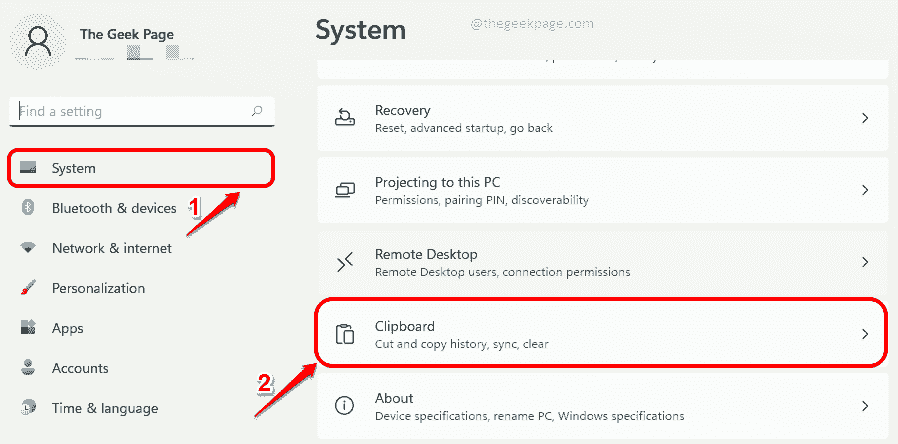
Task: Select System in the sidebar
Action: click(140, 168)
